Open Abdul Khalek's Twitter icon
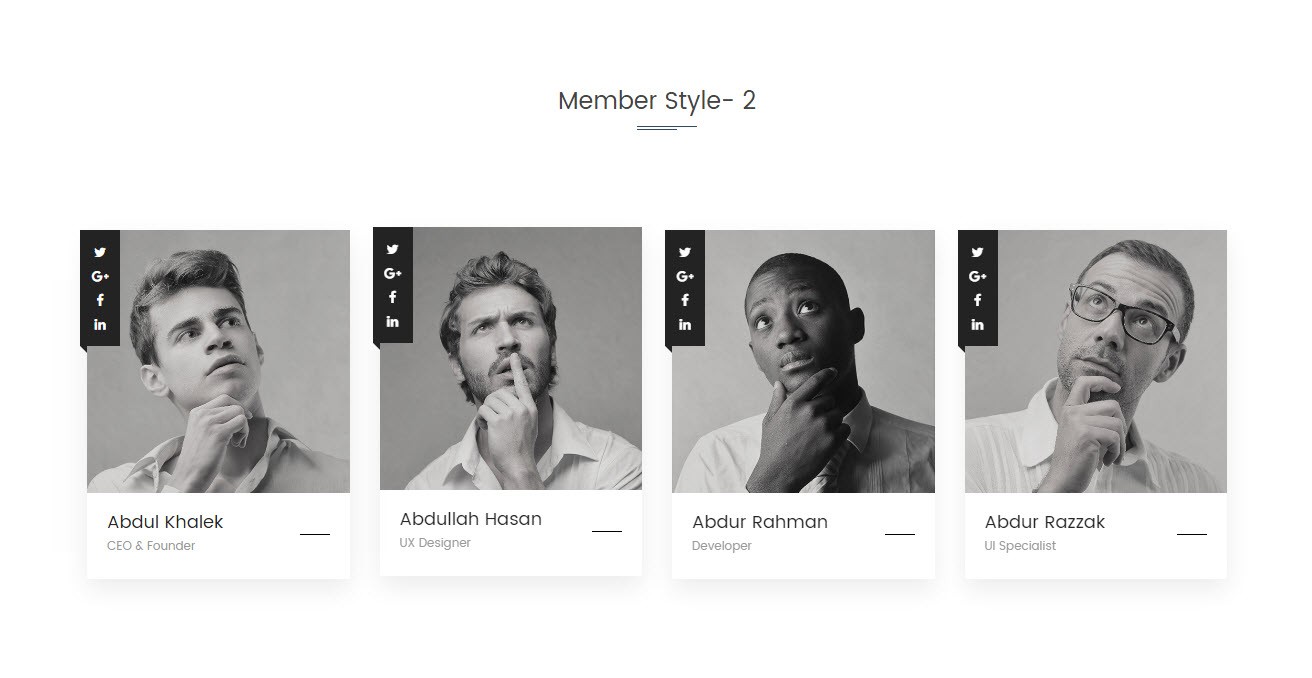1312x678 pixels. tap(100, 252)
